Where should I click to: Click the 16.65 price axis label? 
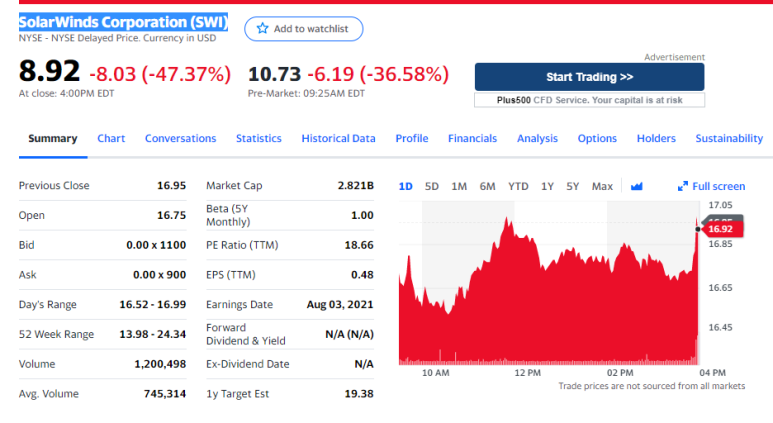click(x=720, y=287)
